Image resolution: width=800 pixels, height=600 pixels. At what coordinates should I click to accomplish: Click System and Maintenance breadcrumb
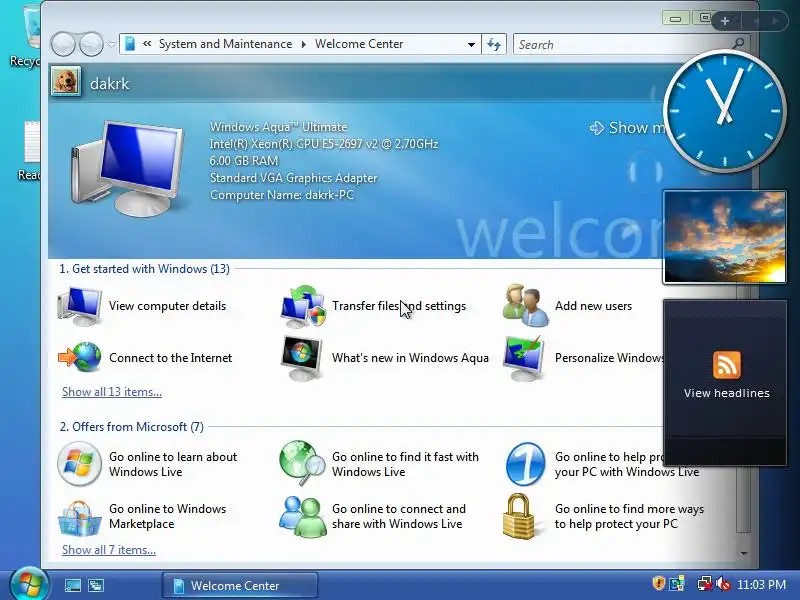point(226,44)
